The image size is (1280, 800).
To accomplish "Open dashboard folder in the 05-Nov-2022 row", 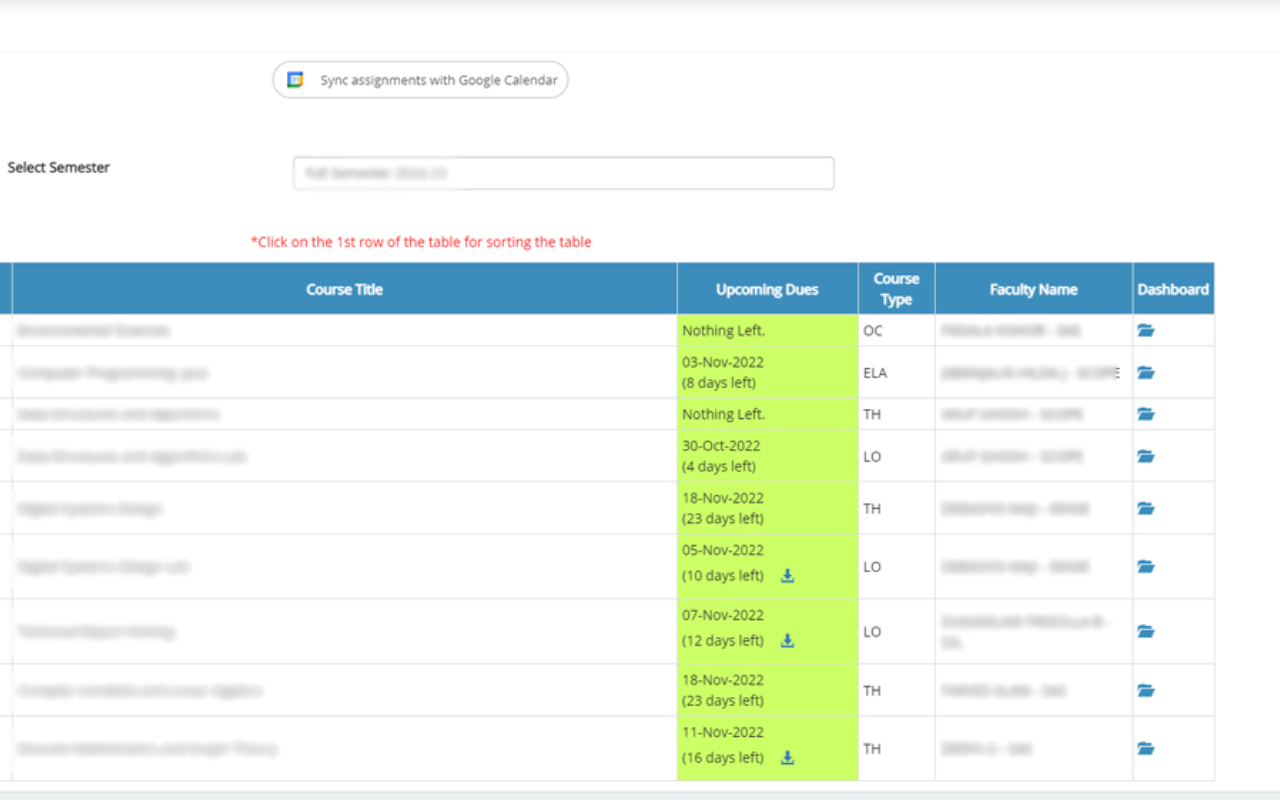I will coord(1146,566).
